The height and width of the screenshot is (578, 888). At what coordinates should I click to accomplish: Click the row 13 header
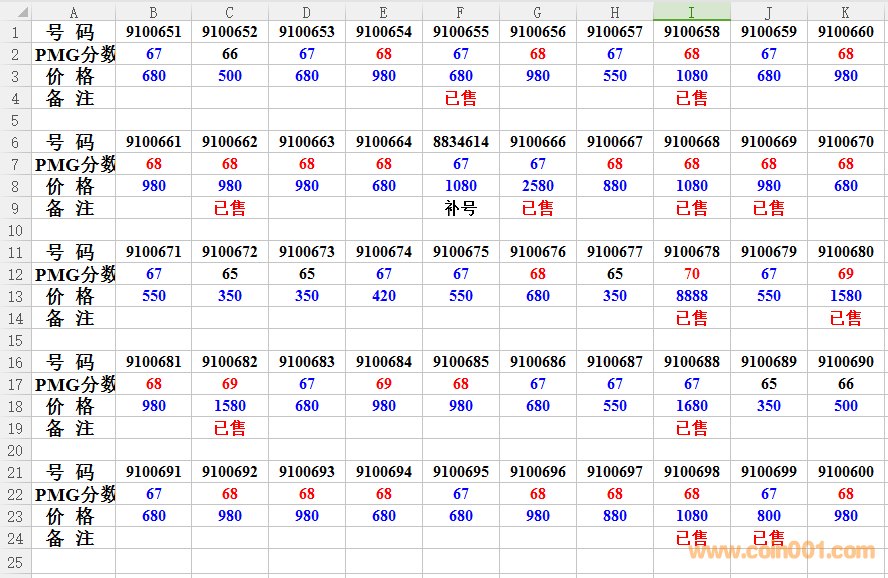tap(15, 296)
